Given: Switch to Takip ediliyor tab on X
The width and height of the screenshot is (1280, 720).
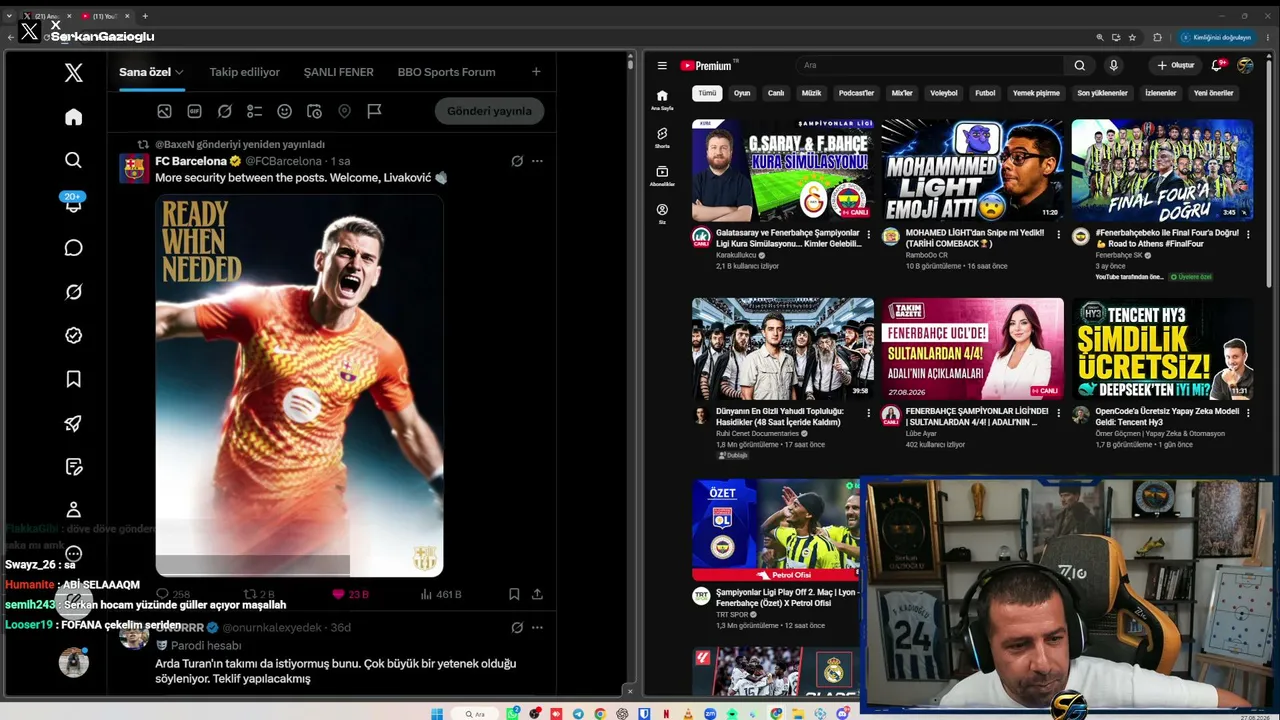Looking at the screenshot, I should [x=244, y=72].
